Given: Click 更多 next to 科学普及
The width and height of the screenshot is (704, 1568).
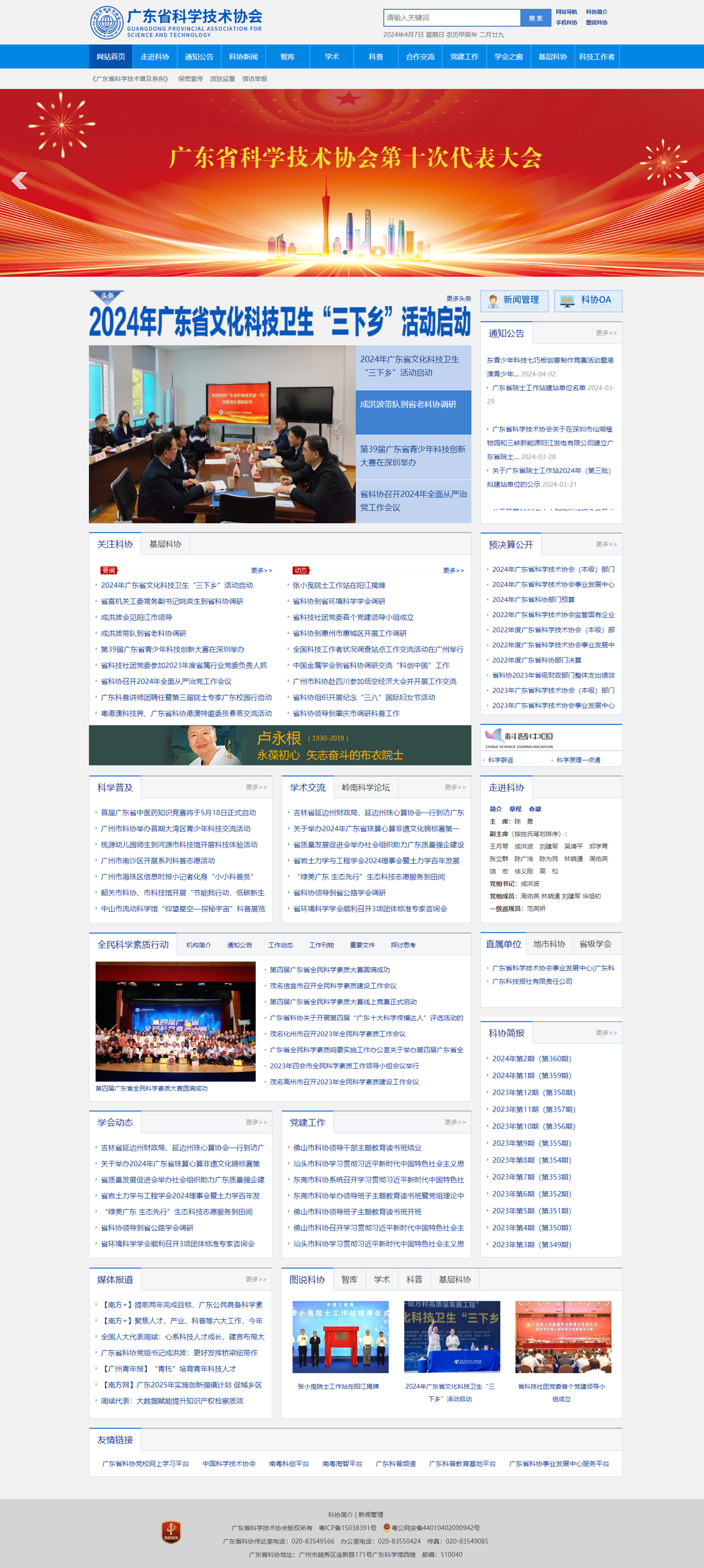Looking at the screenshot, I should [x=256, y=788].
